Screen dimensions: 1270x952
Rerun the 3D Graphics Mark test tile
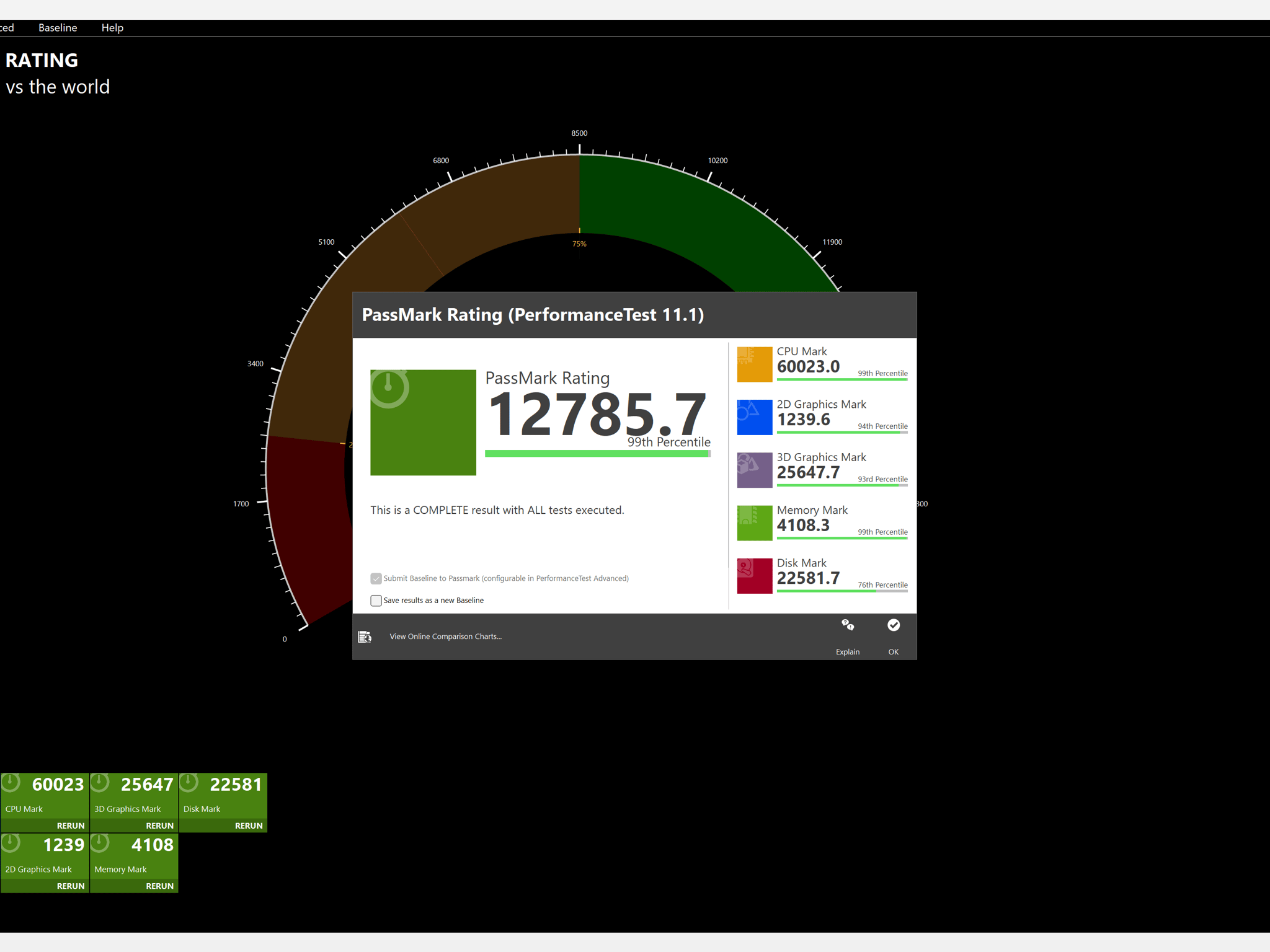coord(160,826)
